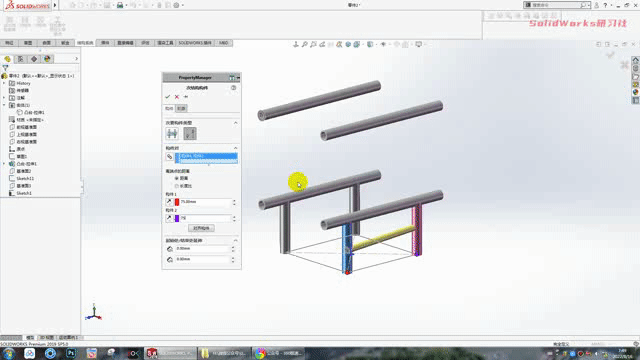The image size is (640, 360).
Task: Confirm the PropertyManager with the green checkmark
Action: click(167, 97)
